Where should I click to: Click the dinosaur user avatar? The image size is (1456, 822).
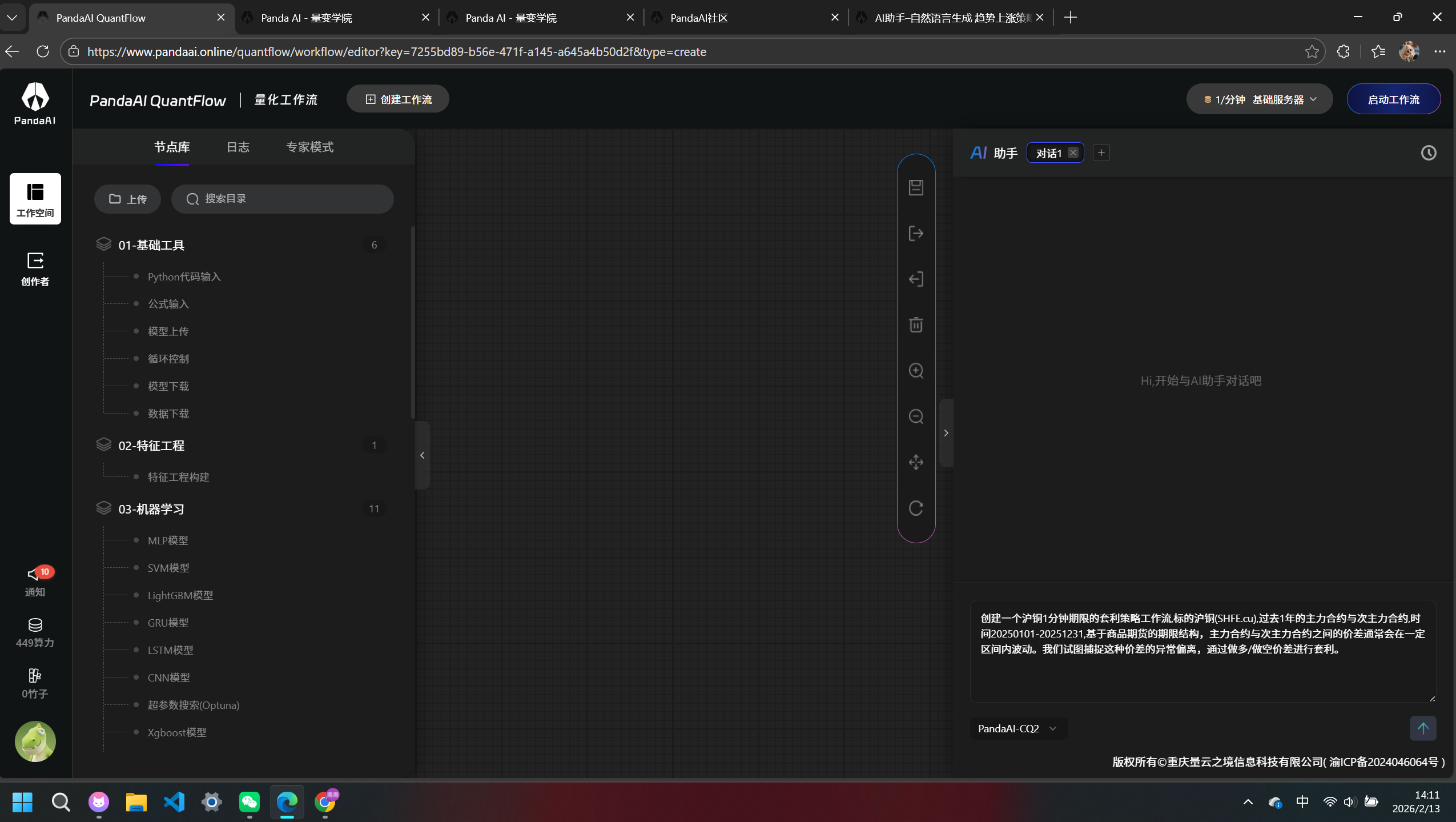click(x=35, y=741)
